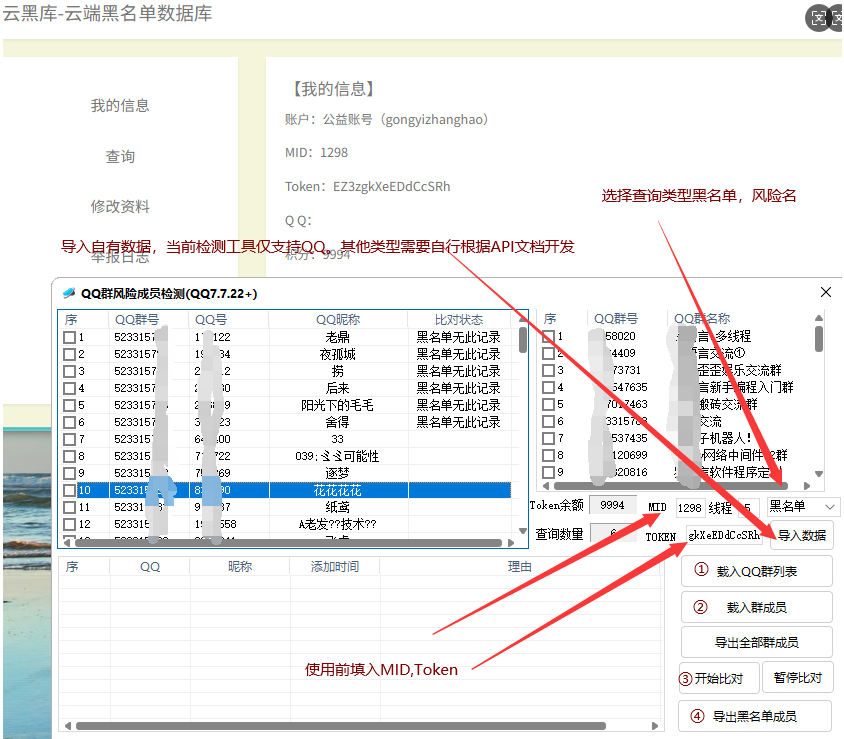Check member row 2 夜孤城 checkbox
Image resolution: width=844 pixels, height=739 pixels.
[69, 355]
